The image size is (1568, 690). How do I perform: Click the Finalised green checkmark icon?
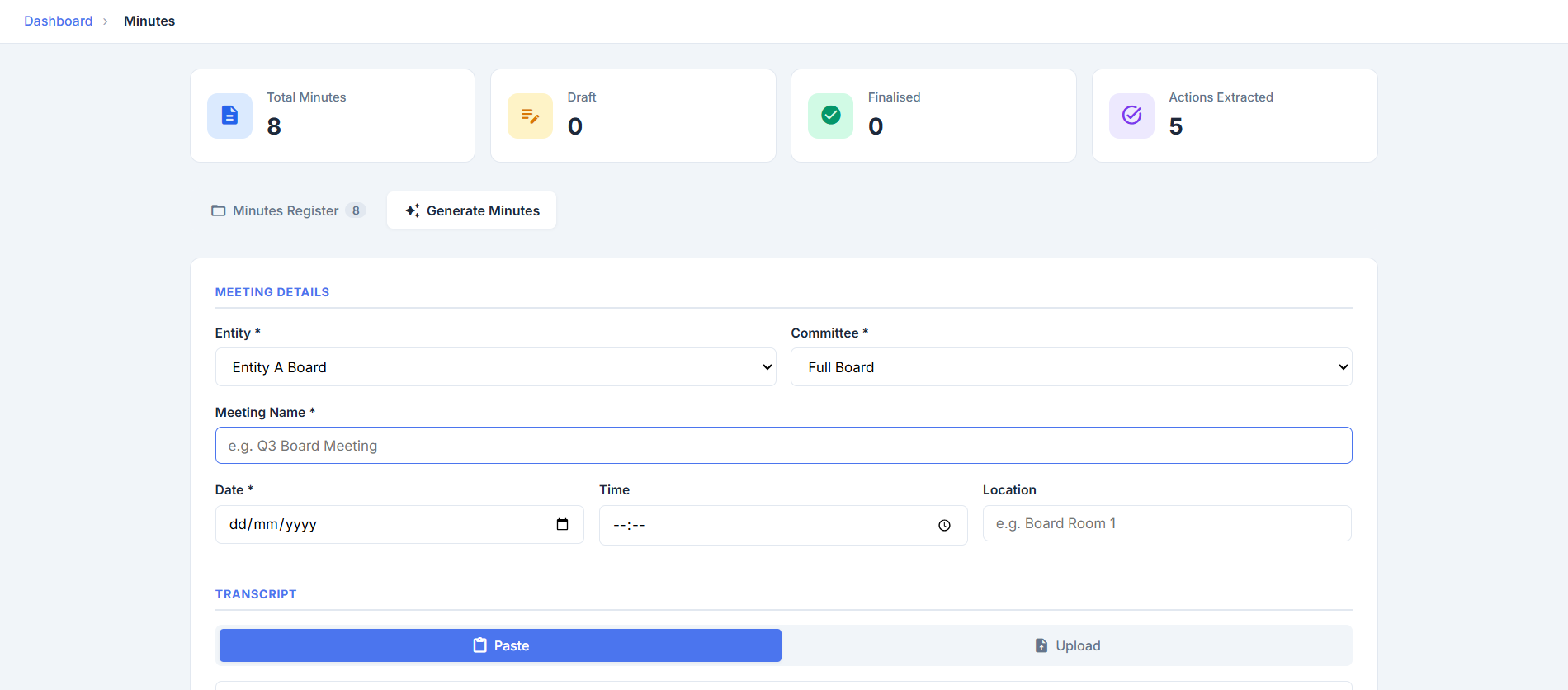(831, 116)
